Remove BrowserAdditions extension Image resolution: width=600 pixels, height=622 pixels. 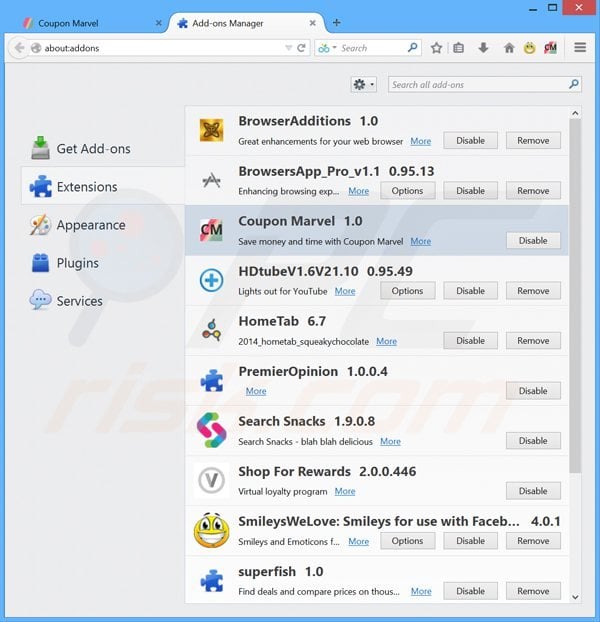(x=533, y=140)
